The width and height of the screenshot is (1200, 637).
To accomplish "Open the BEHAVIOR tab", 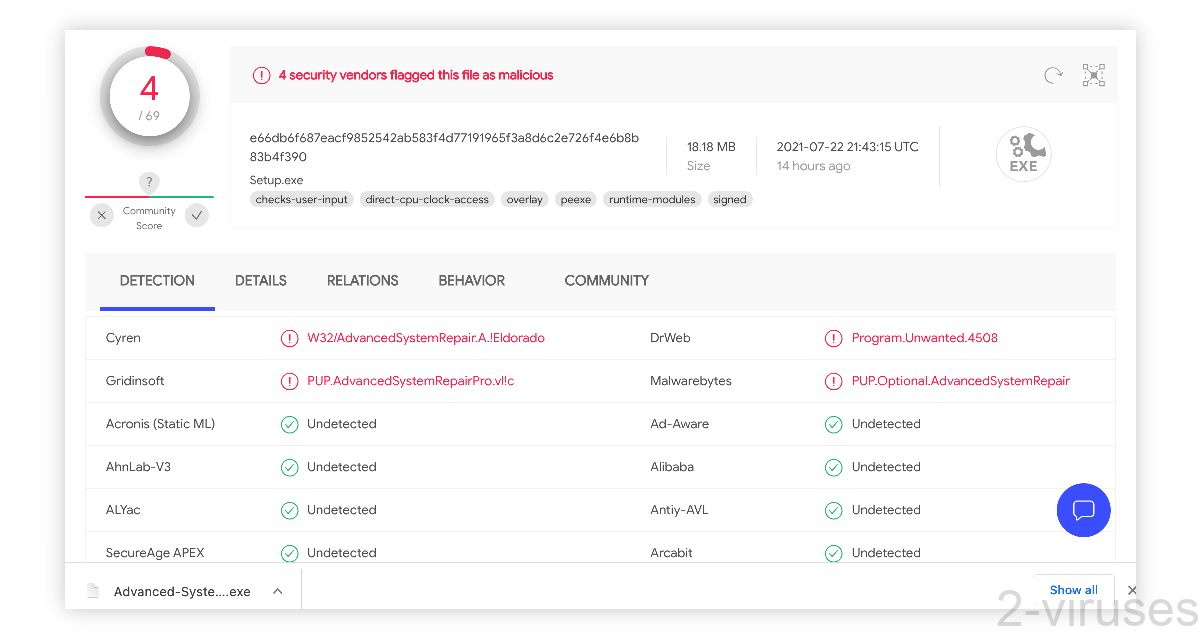I will coord(472,281).
